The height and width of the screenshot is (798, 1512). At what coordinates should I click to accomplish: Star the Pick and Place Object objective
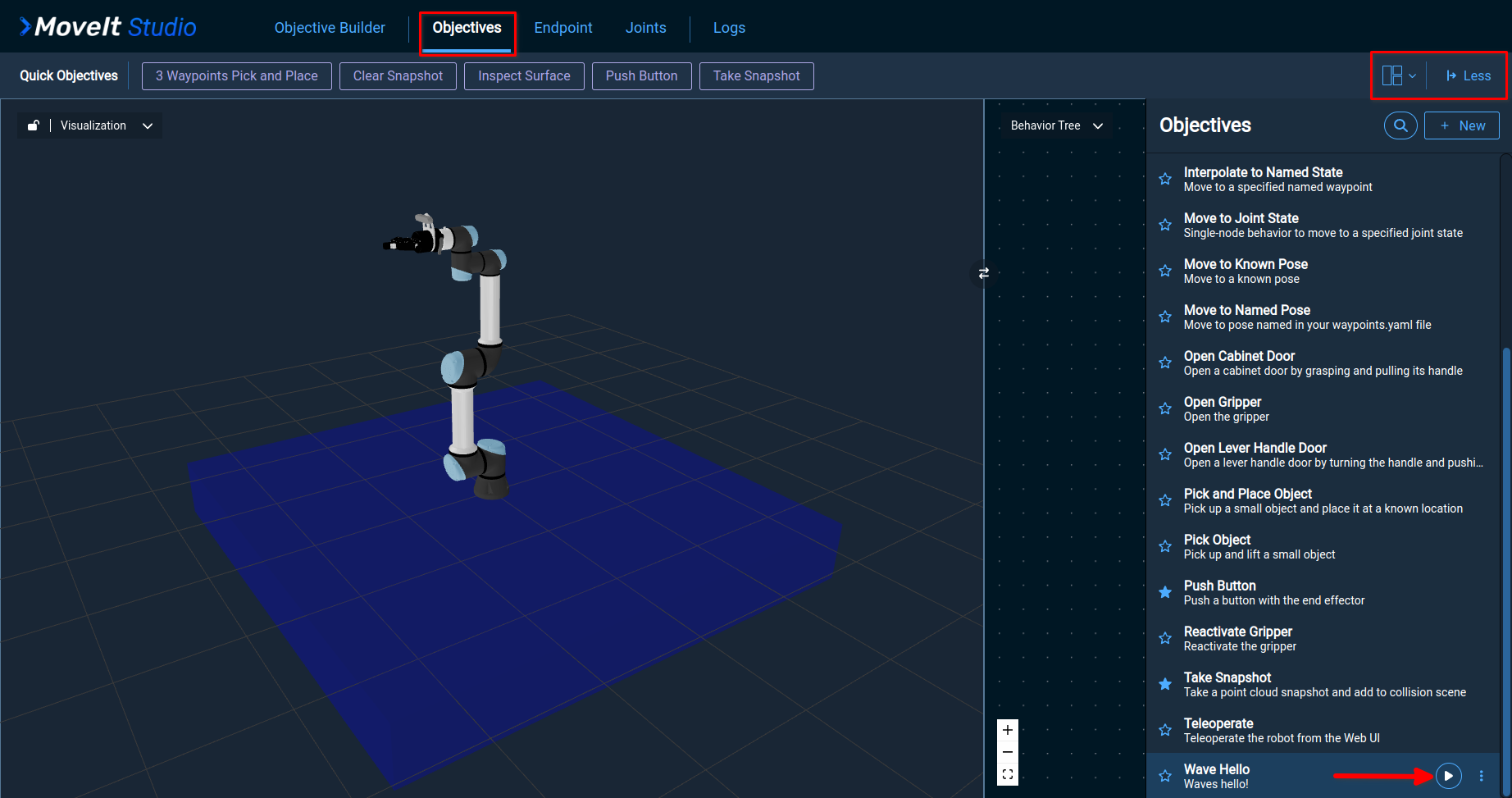click(x=1165, y=500)
